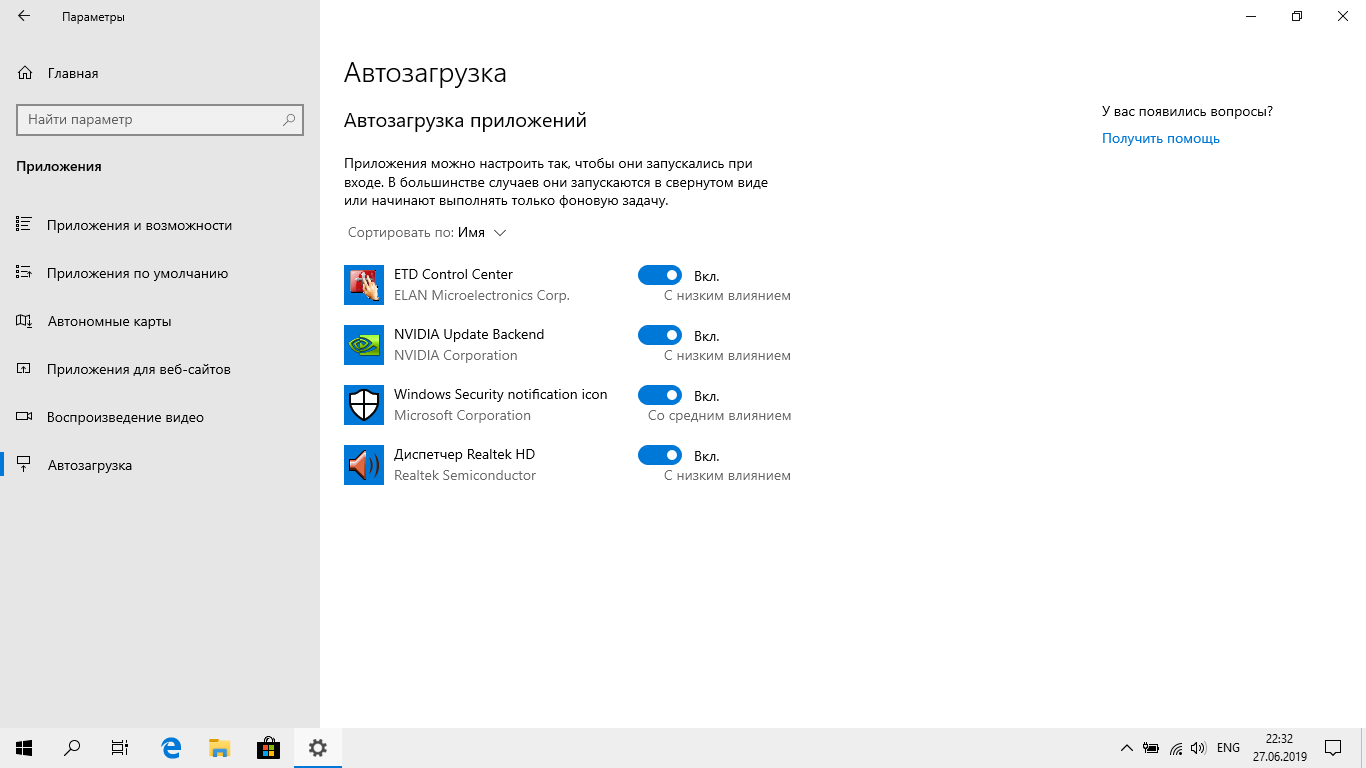Click the NVIDIA Update Backend icon

[364, 345]
